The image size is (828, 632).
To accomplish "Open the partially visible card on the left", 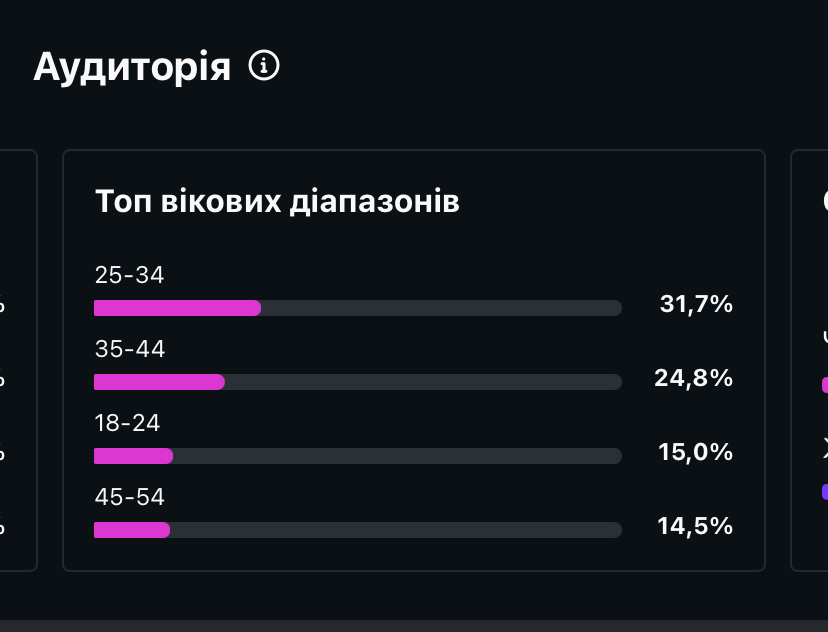I will point(18,360).
